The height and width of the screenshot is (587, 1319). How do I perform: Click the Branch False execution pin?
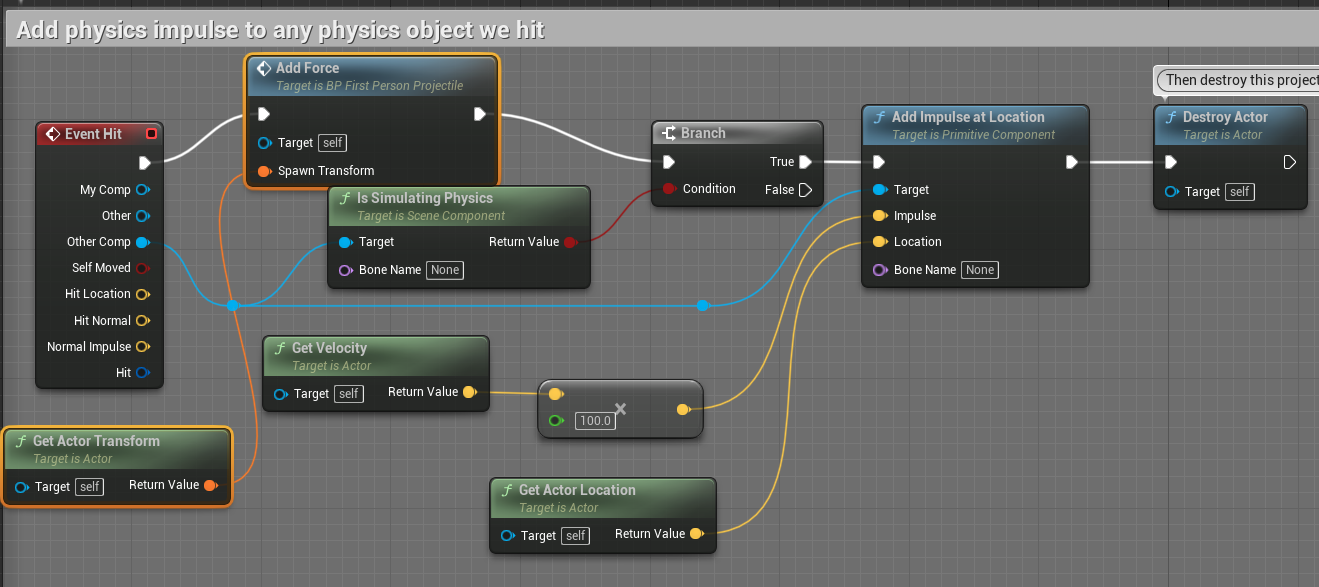tap(805, 190)
